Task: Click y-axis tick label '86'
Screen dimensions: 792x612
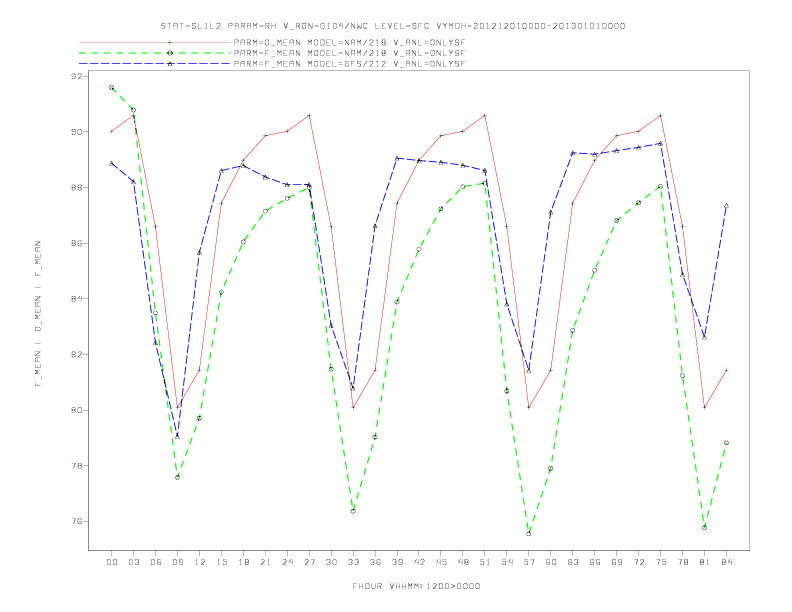Action: (x=76, y=243)
